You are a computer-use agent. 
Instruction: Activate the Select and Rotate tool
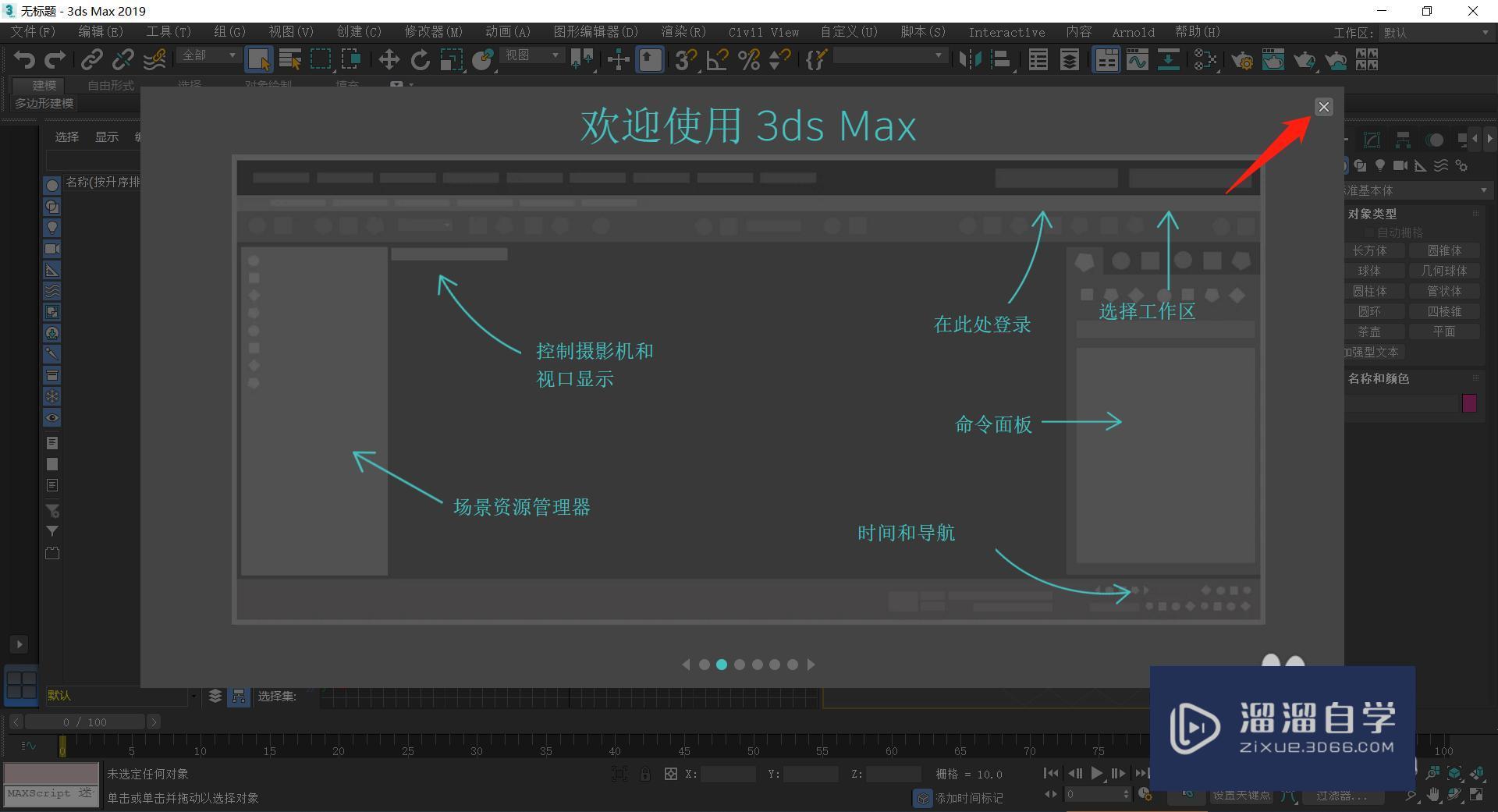click(x=420, y=59)
